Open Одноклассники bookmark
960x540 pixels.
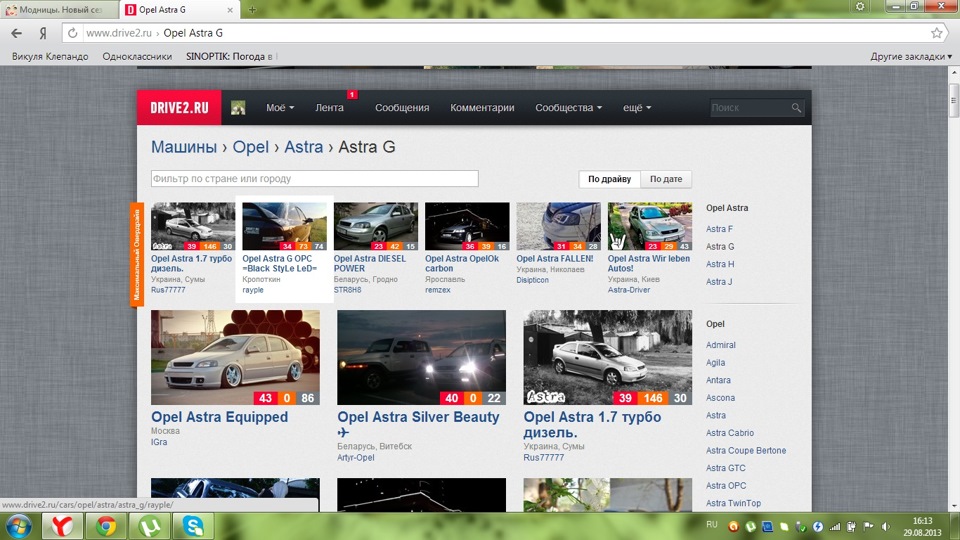point(137,56)
